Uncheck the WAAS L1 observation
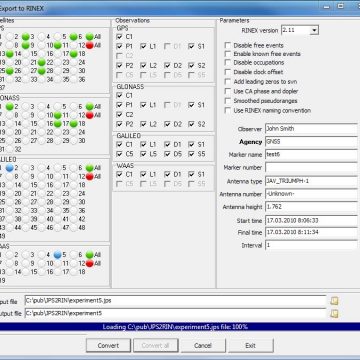Viewport: 360px width, 360px height. tap(143, 174)
